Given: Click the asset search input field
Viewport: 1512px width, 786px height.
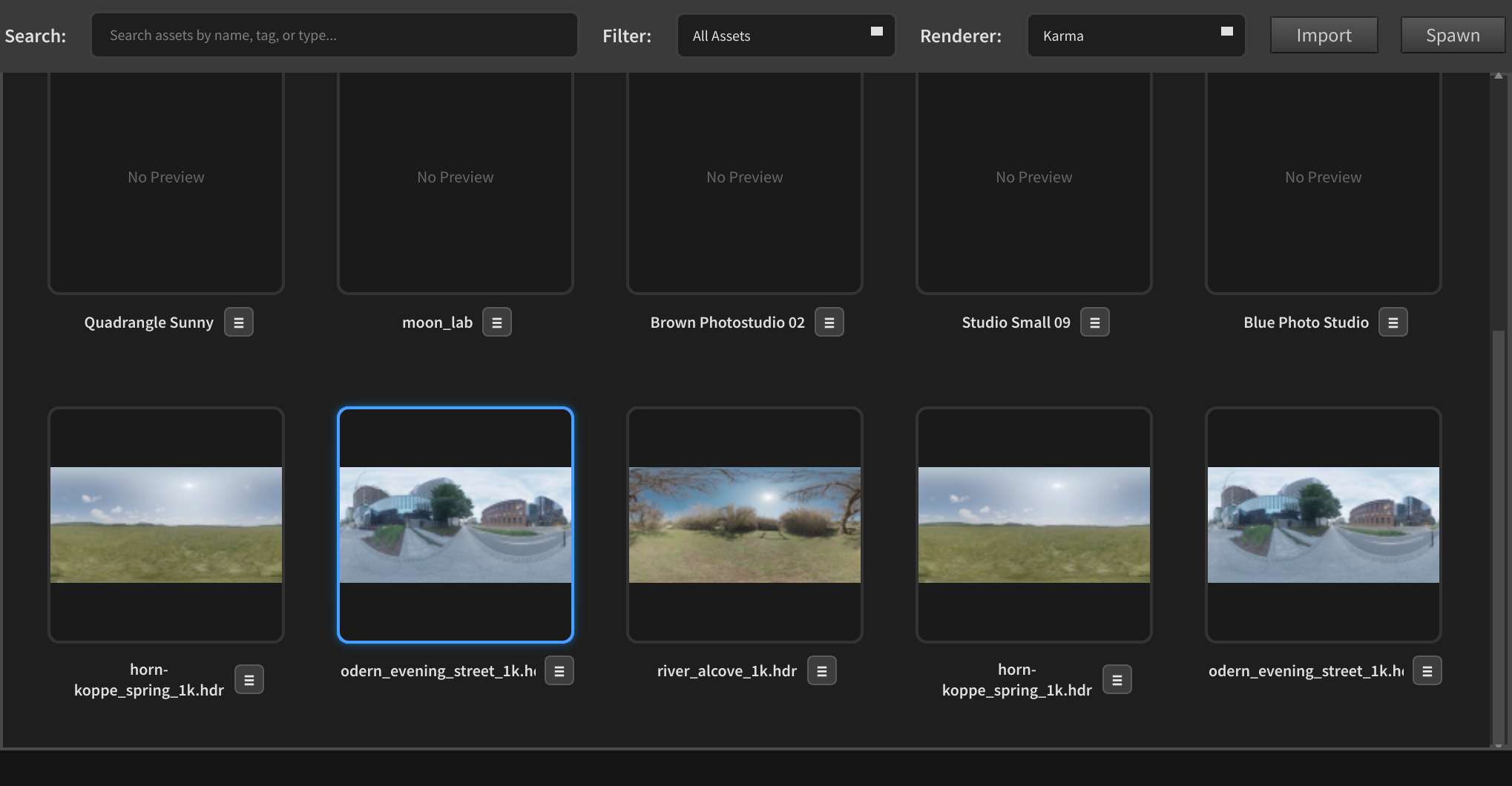Looking at the screenshot, I should coord(334,34).
